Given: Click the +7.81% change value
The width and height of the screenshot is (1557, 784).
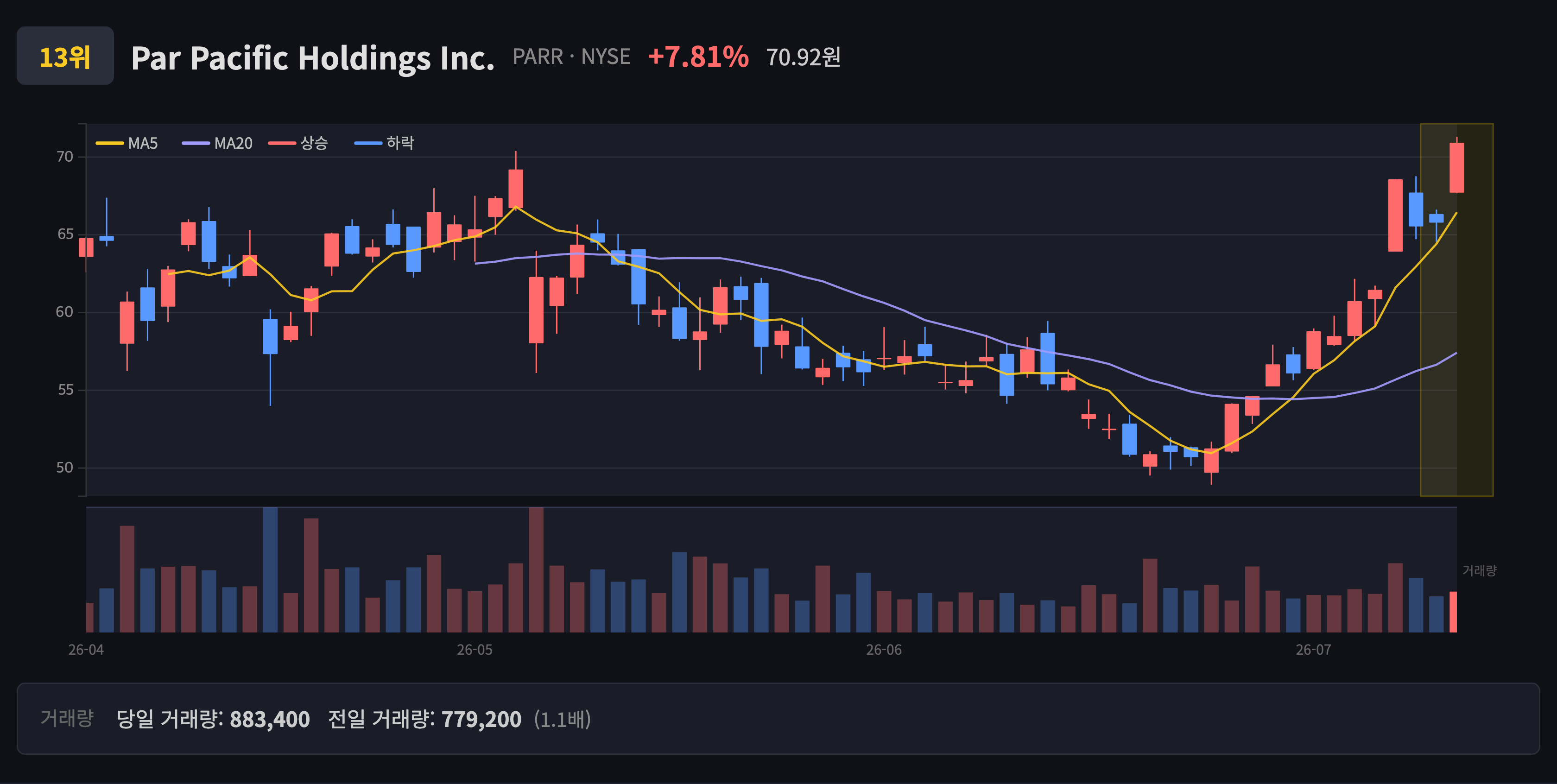Looking at the screenshot, I should point(698,57).
